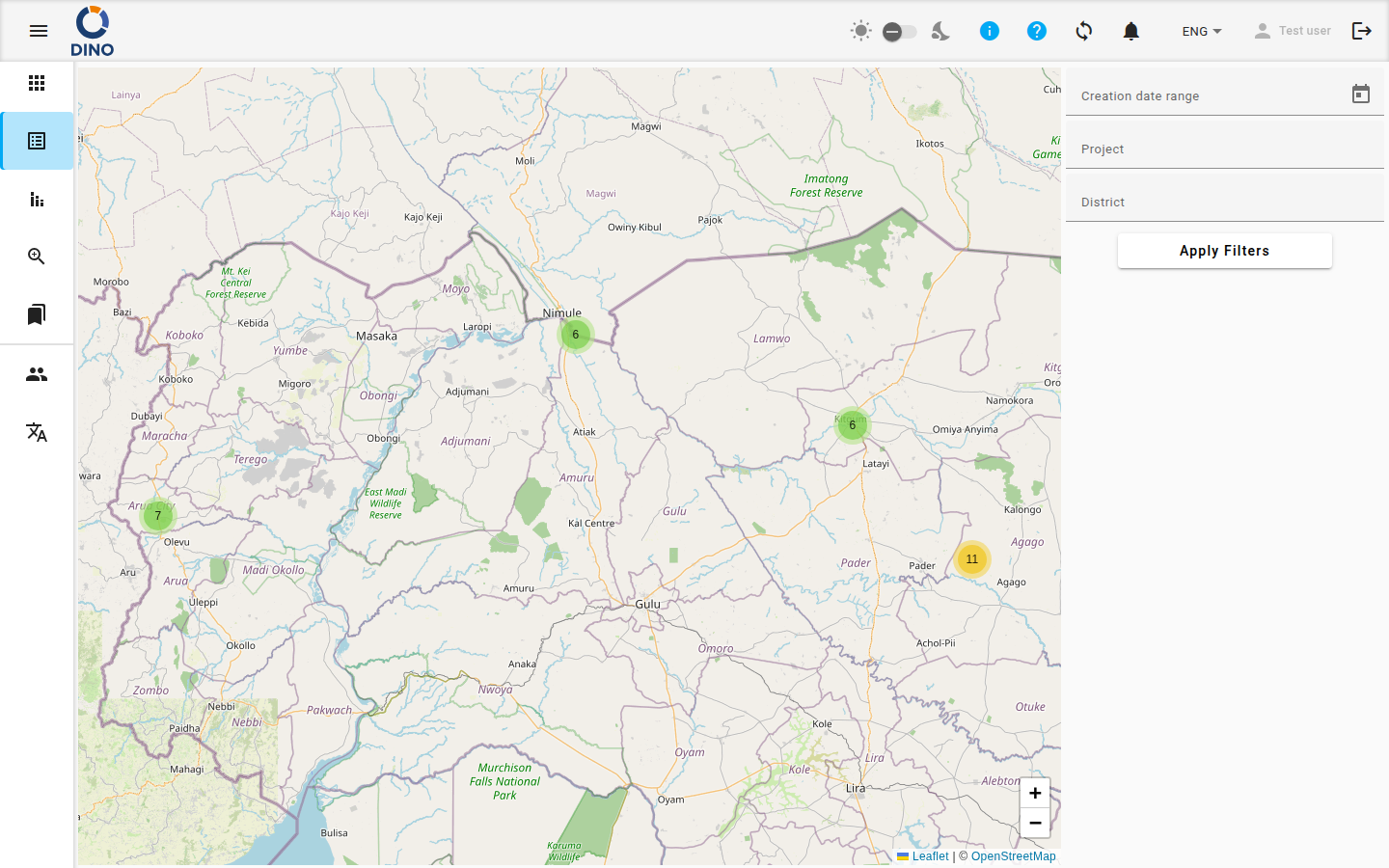Click the Pakwach map label
This screenshot has height=868, width=1389.
coord(330,710)
